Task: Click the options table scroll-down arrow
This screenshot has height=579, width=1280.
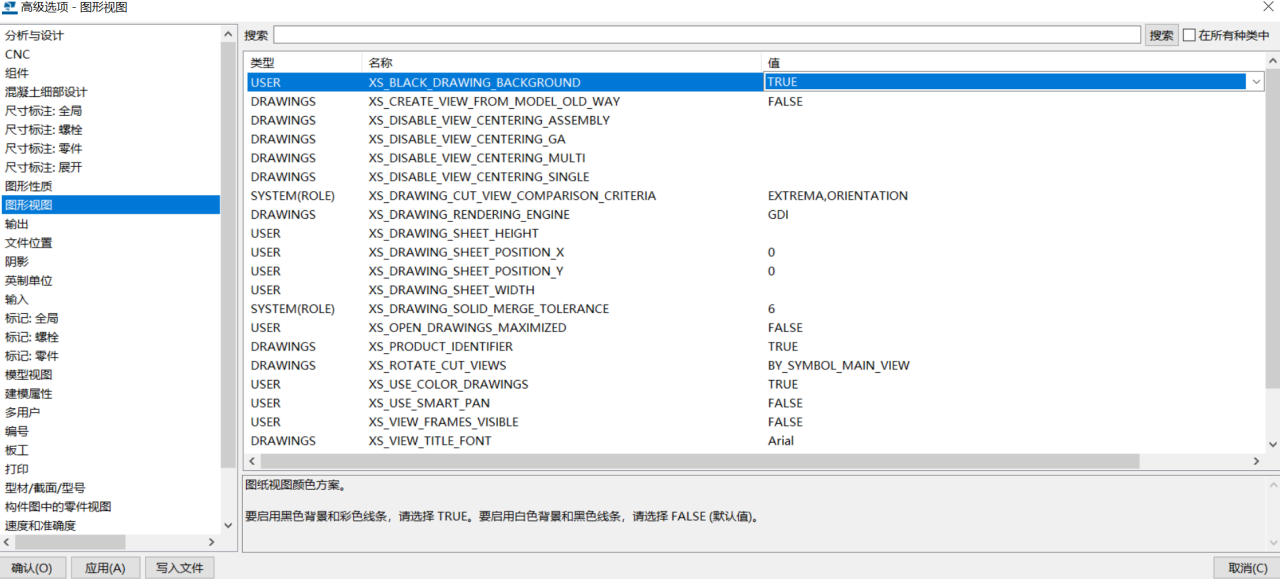Action: pyautogui.click(x=1272, y=444)
